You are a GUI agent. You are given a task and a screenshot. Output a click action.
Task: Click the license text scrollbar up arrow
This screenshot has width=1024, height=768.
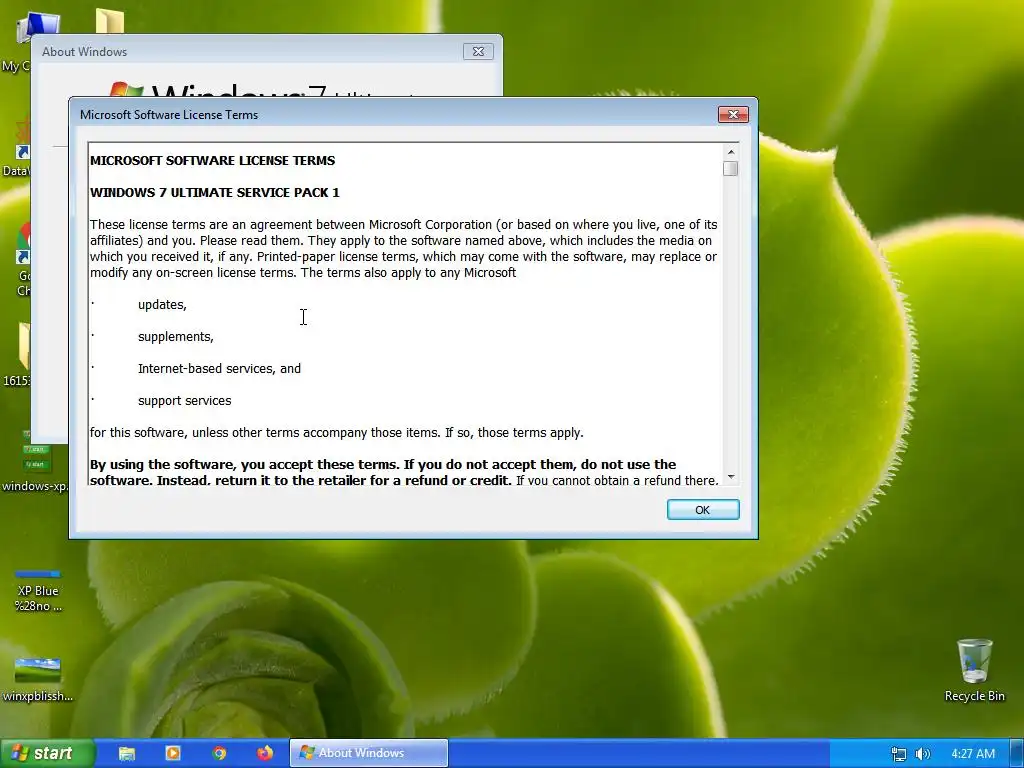point(731,152)
